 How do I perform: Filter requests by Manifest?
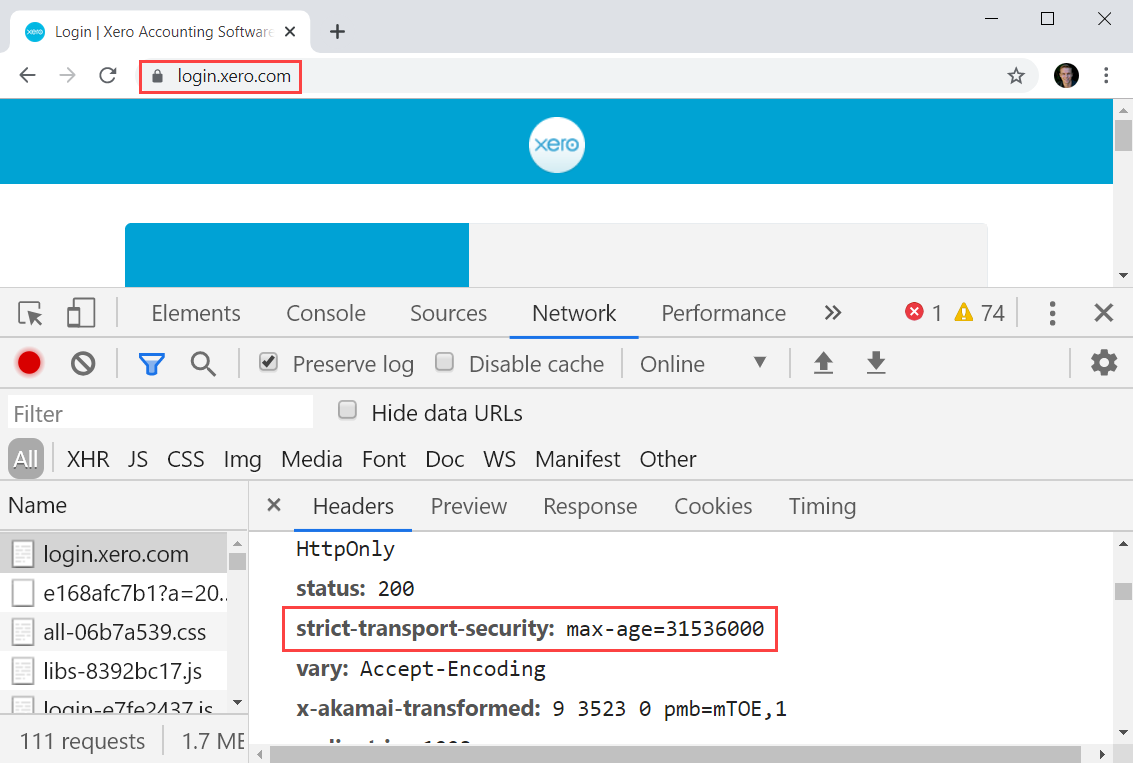click(x=577, y=460)
